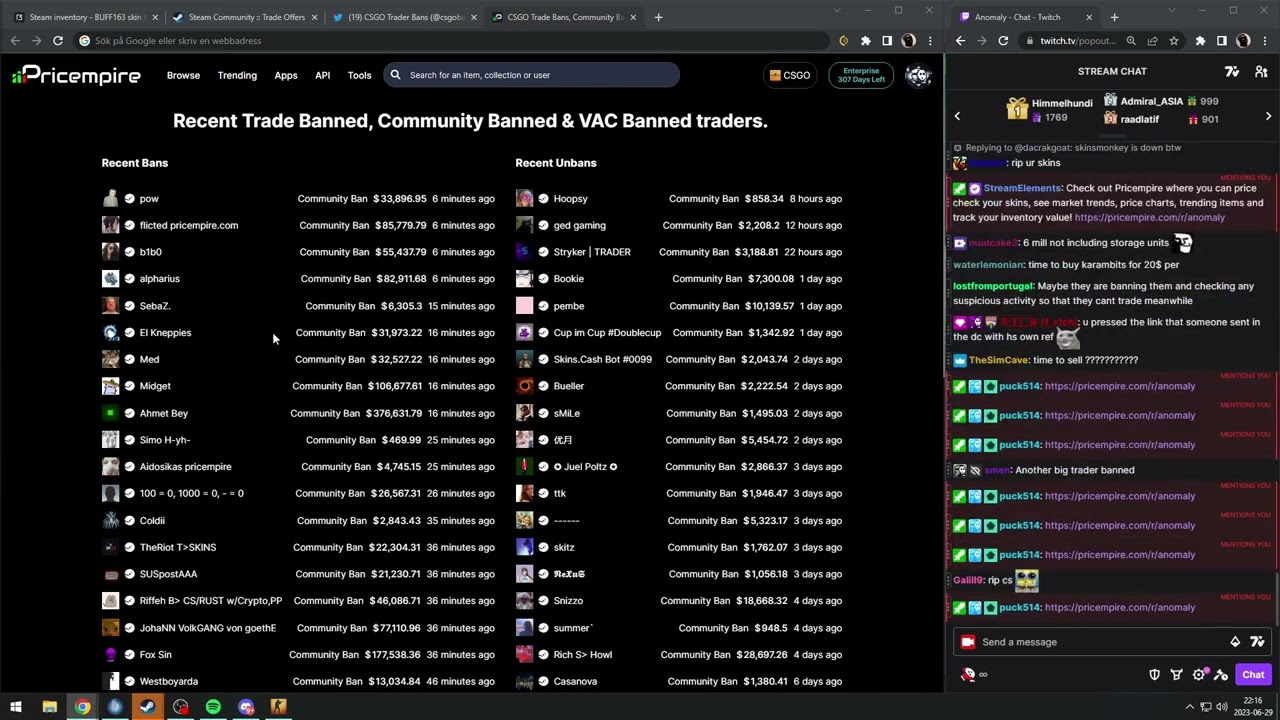Click the taskbar clock showing 22:16
This screenshot has height=720, width=1280.
[x=1254, y=706]
